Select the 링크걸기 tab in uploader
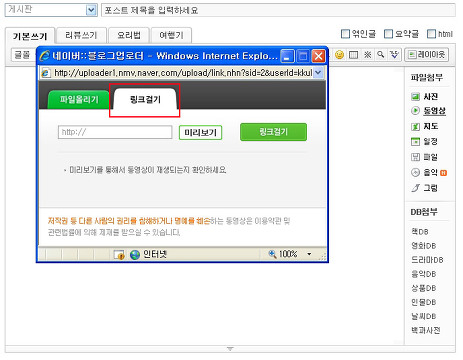 click(x=145, y=99)
